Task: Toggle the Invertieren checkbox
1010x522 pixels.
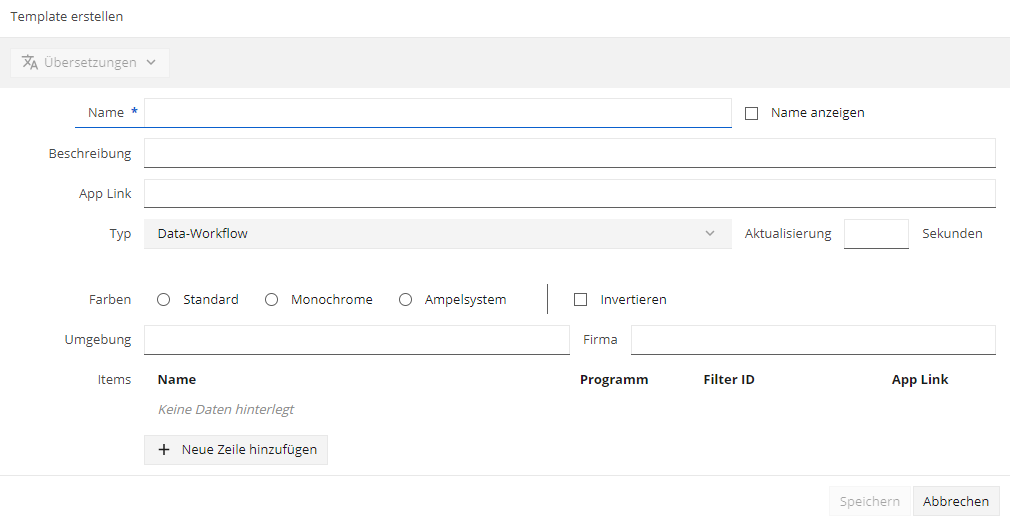Action: point(580,300)
